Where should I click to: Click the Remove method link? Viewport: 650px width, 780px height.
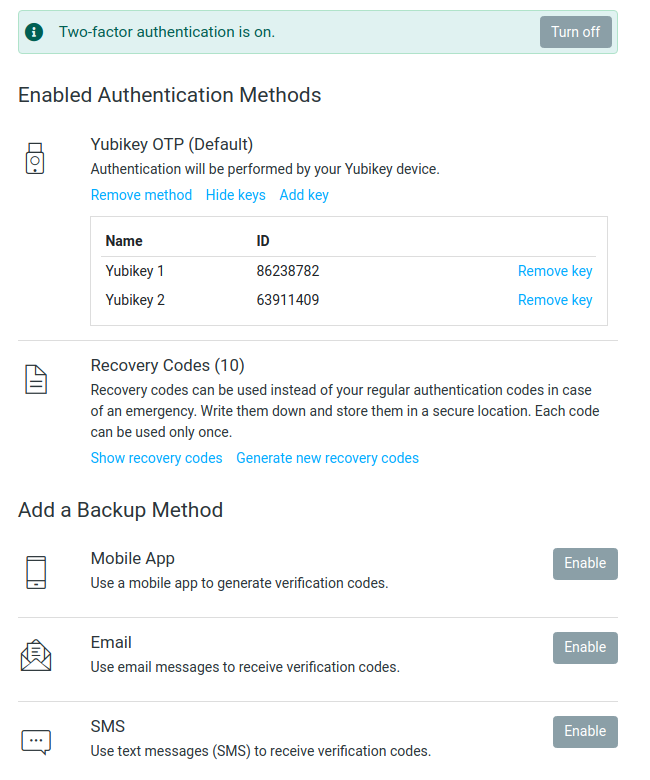[x=141, y=195]
